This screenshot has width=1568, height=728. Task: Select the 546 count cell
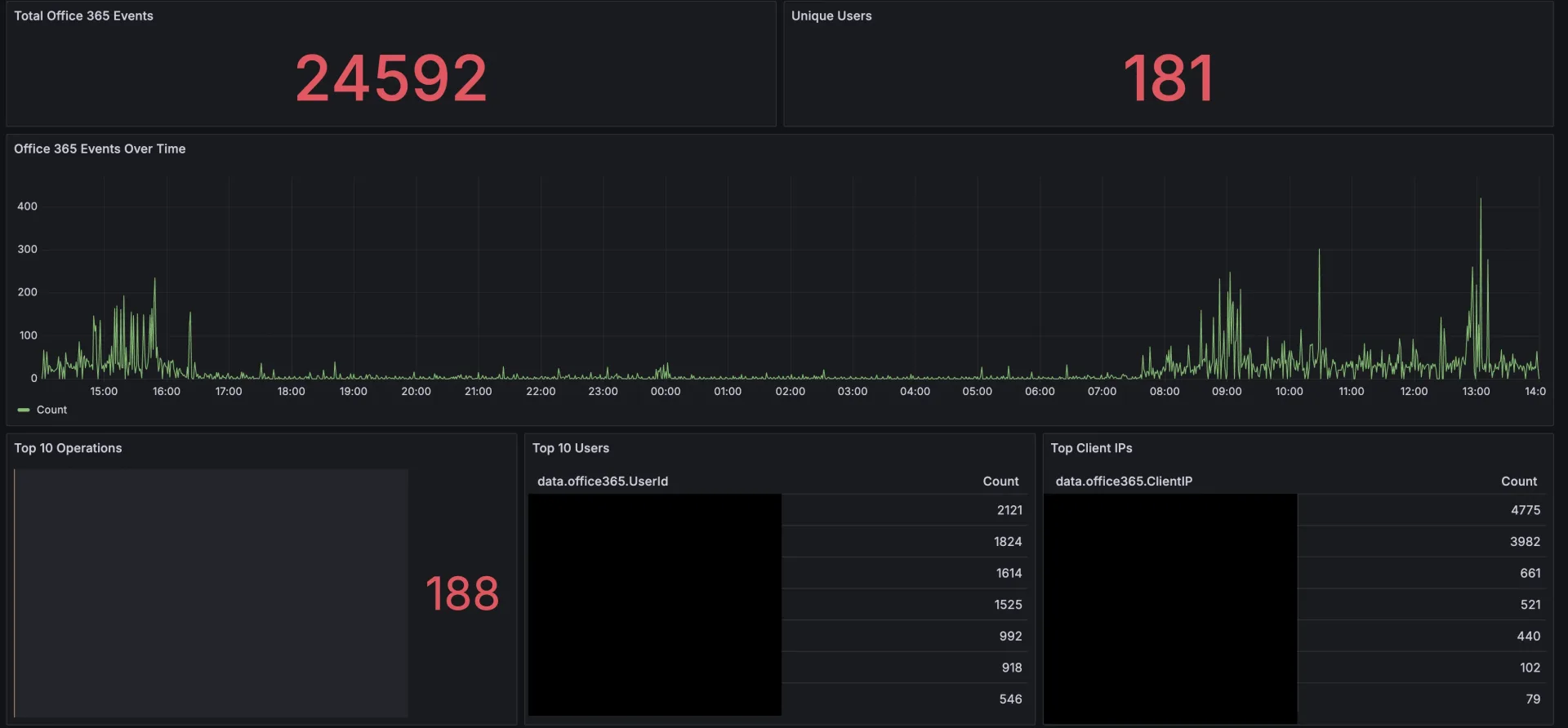pos(1010,699)
